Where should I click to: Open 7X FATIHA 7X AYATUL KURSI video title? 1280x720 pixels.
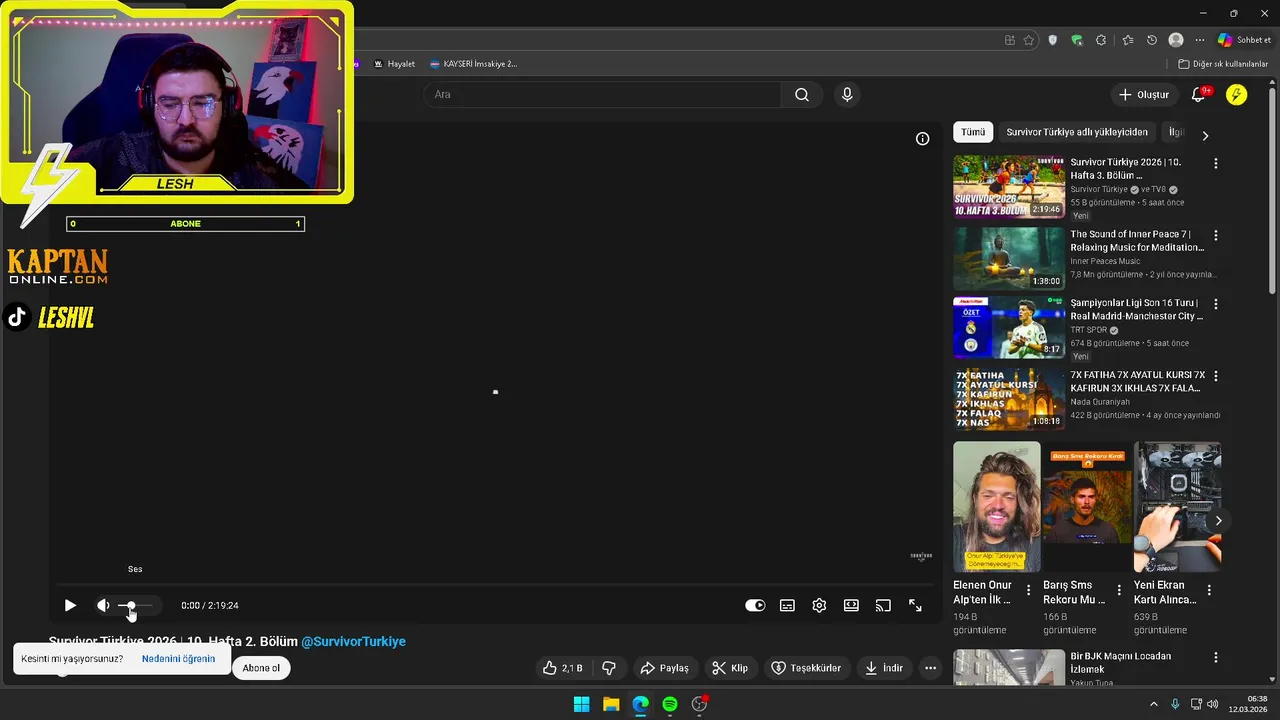(1137, 381)
